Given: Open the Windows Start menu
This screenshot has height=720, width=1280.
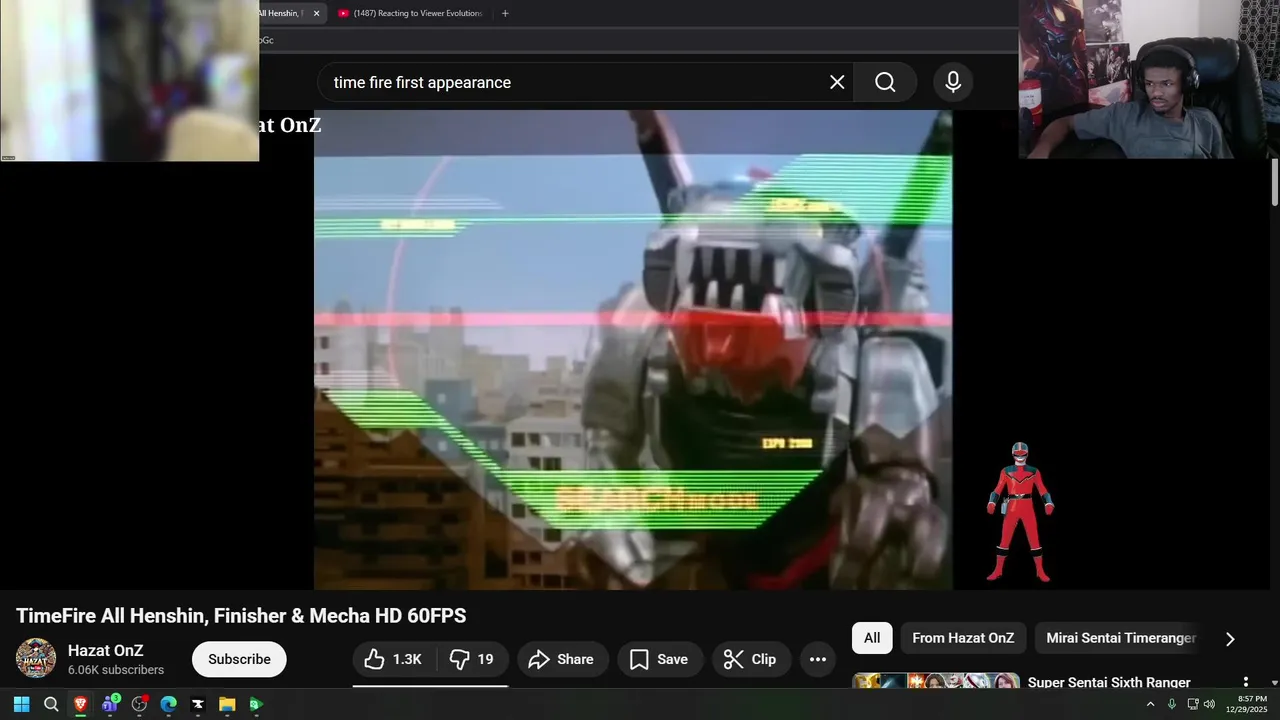Looking at the screenshot, I should tap(21, 704).
